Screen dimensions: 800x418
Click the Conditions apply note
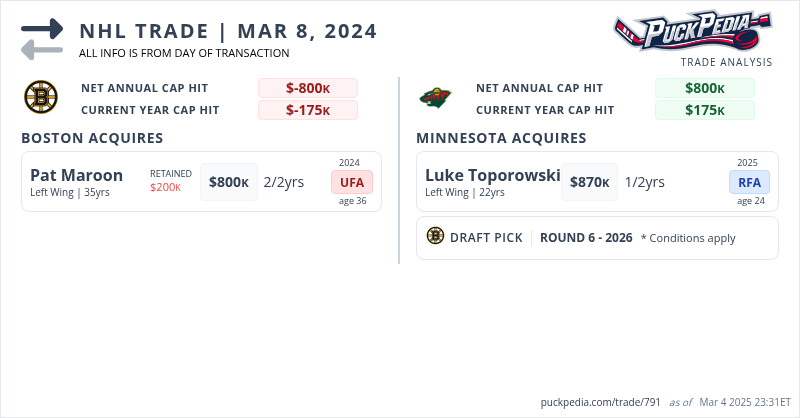coord(688,238)
